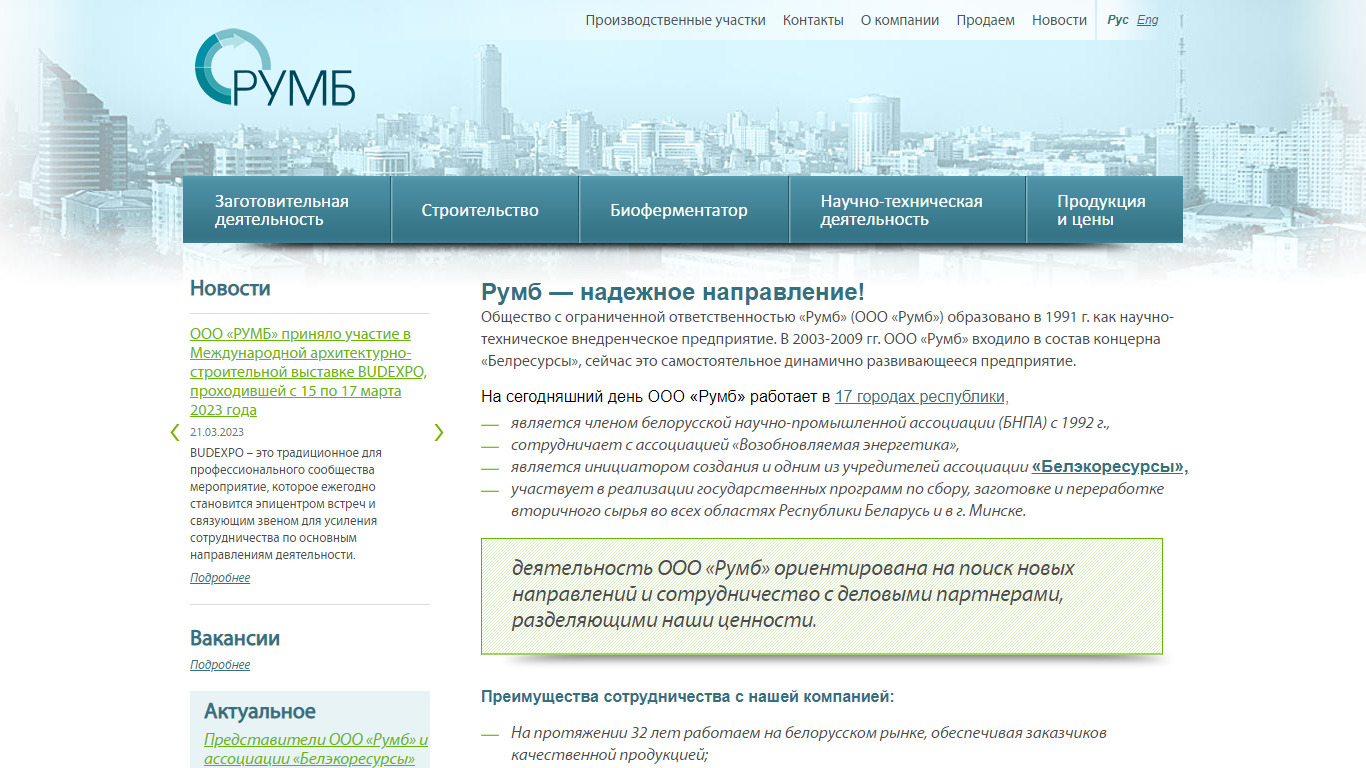Open Строительство section tab
1366x768 pixels.
pos(485,210)
